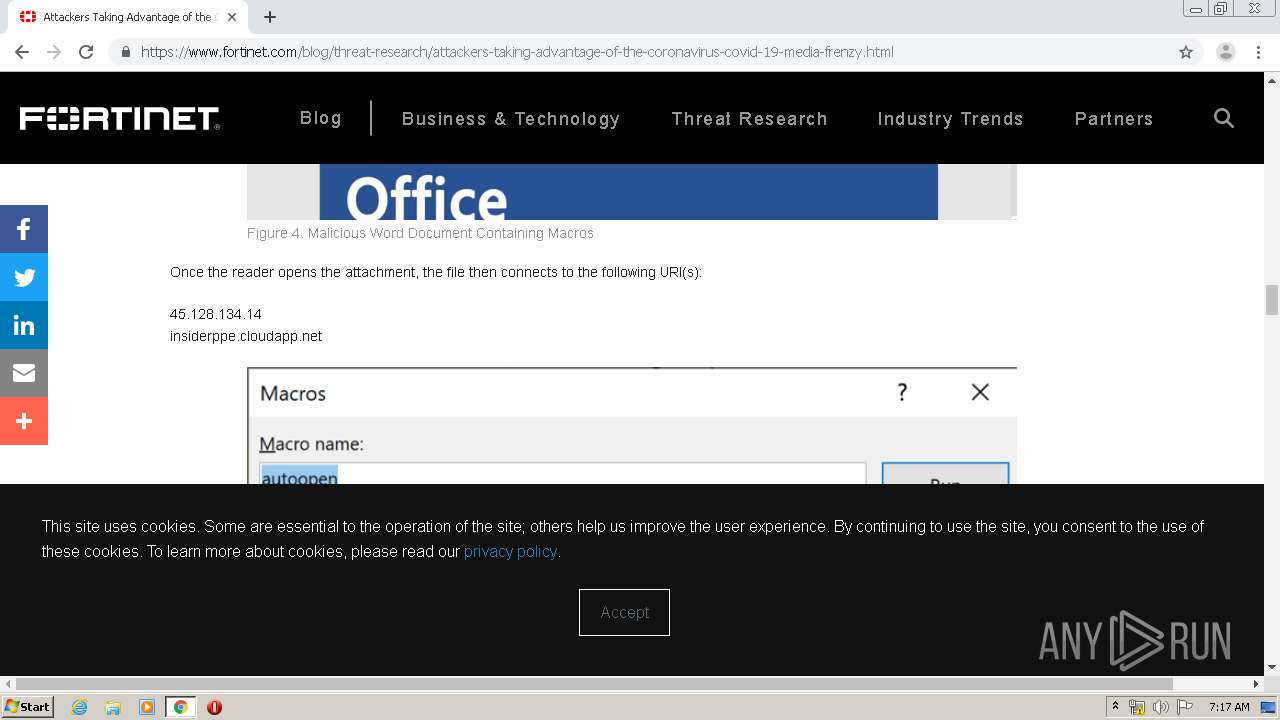Screen dimensions: 1280x720
Task: Select the Attackers Taking Advantage tab
Action: pyautogui.click(x=128, y=17)
